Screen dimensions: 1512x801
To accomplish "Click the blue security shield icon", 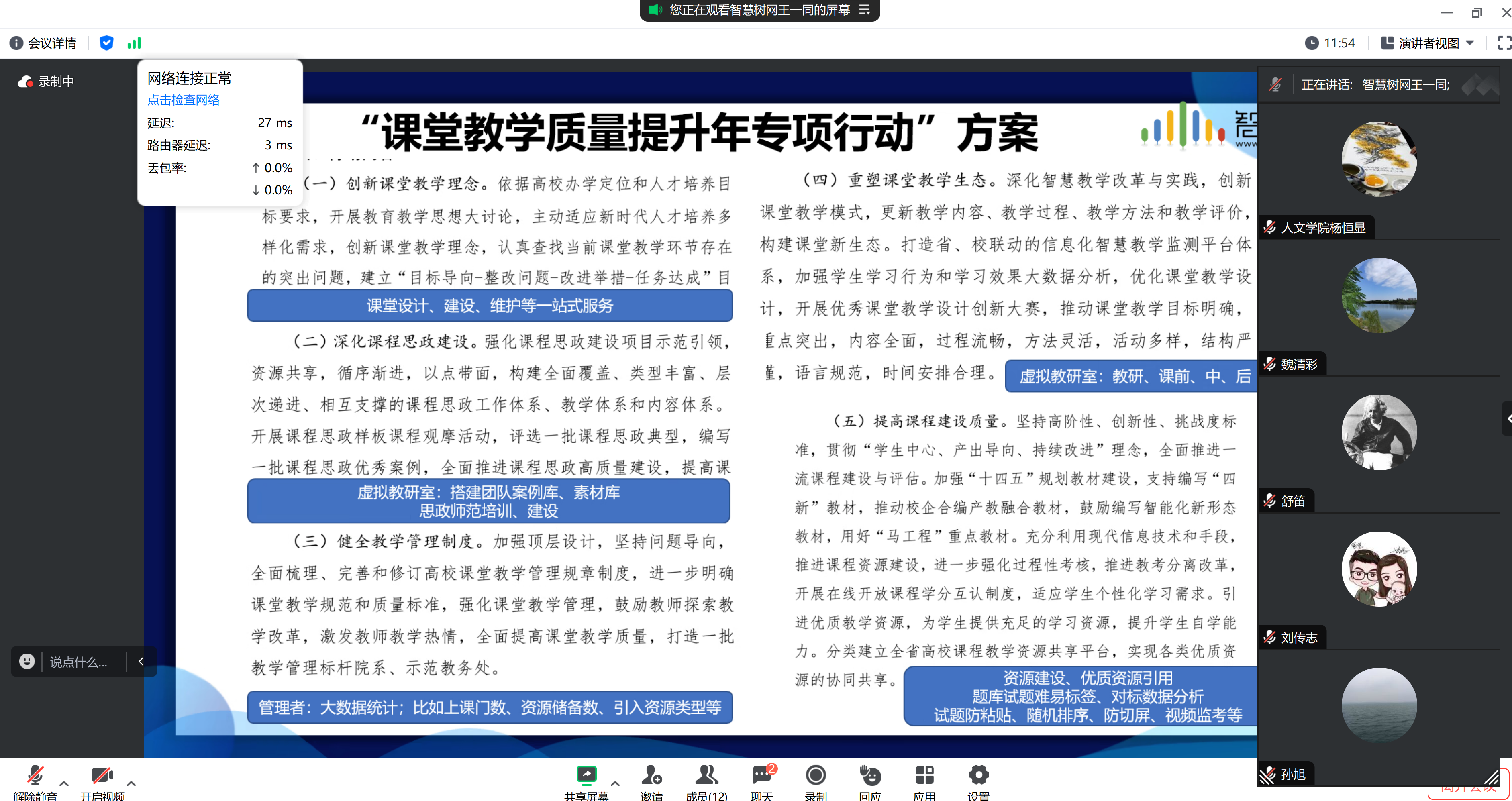I will click(x=106, y=43).
